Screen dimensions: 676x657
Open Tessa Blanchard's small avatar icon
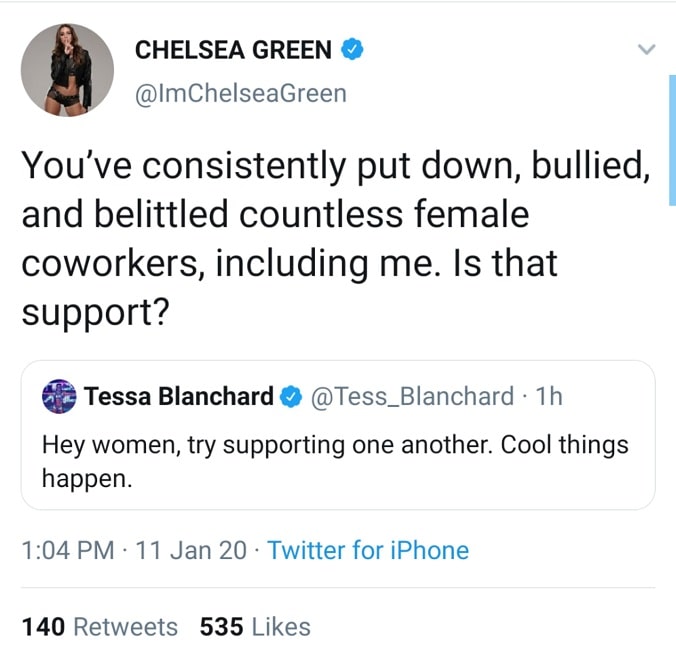59,397
